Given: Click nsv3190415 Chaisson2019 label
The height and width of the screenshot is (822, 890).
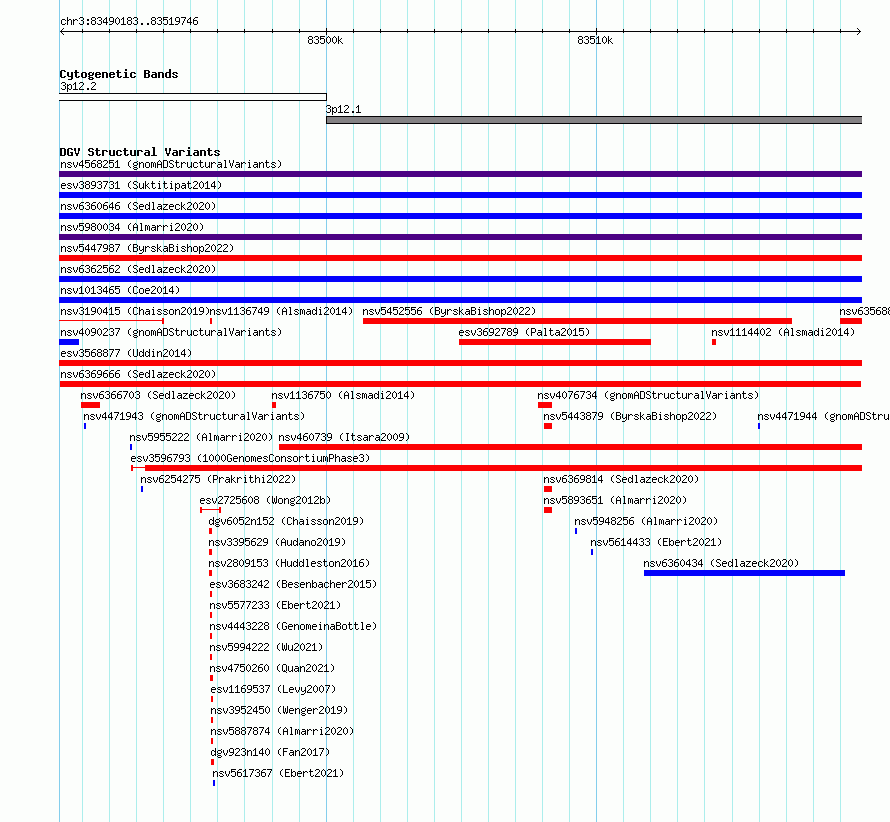Looking at the screenshot, I should 135,312.
